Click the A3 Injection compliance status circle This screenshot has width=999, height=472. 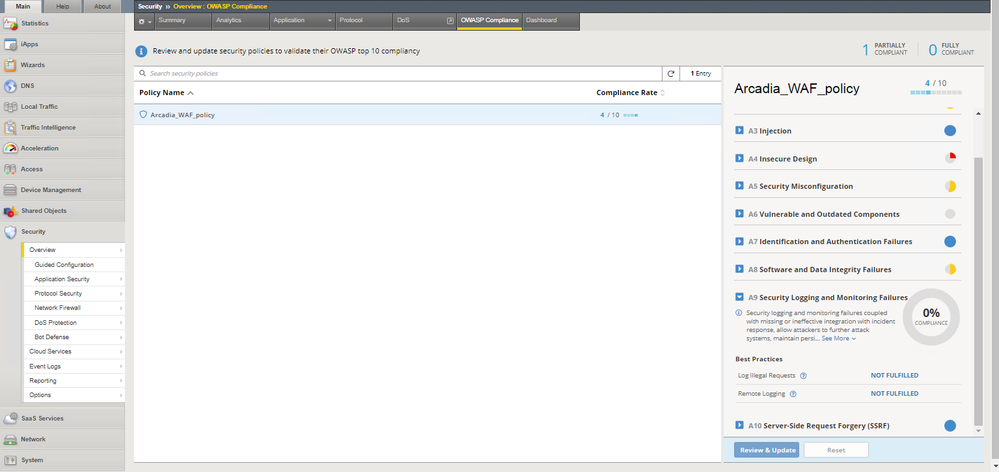pos(950,131)
